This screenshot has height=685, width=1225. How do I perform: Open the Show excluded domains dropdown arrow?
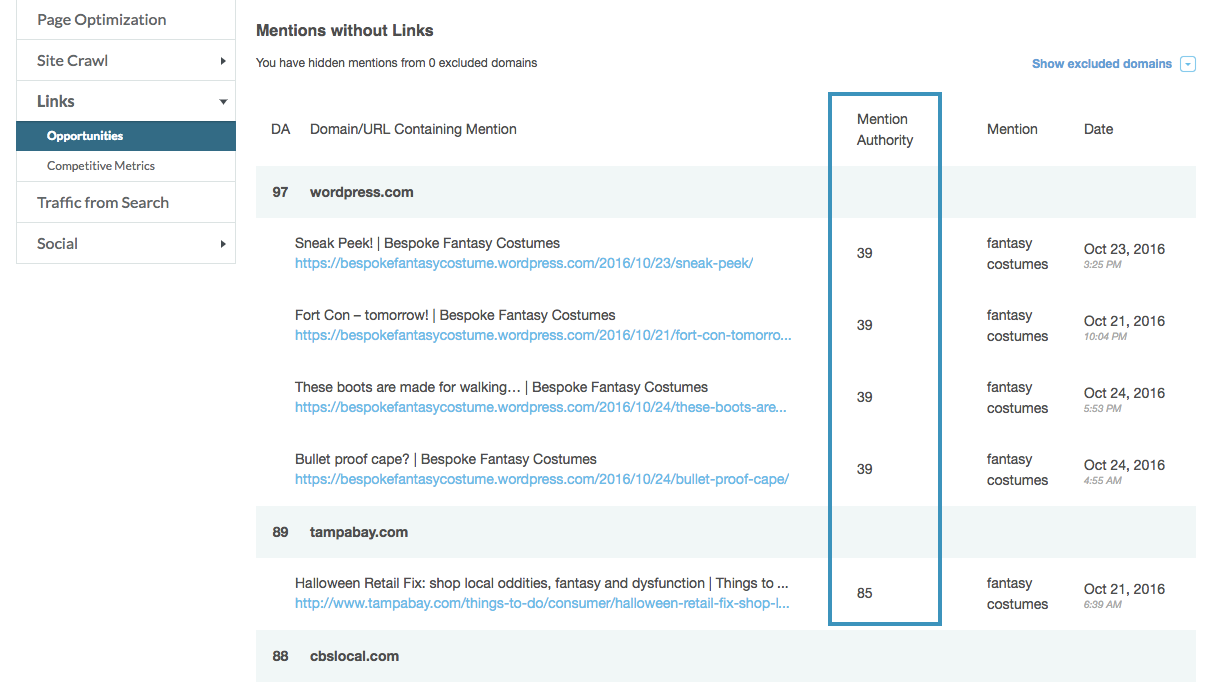point(1188,64)
